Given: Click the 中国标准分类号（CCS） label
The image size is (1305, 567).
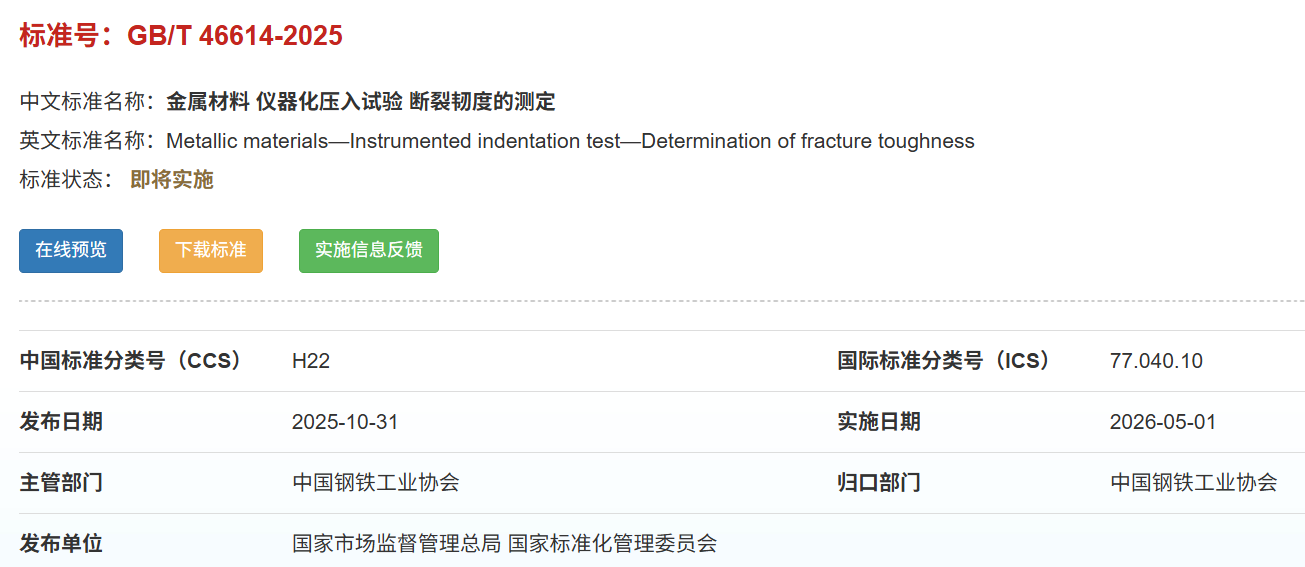Looking at the screenshot, I should coord(133,361).
